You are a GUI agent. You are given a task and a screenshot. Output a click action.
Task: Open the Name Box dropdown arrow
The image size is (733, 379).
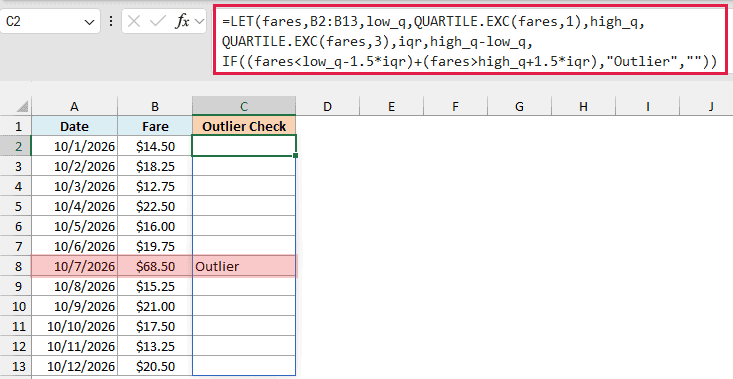[89, 22]
